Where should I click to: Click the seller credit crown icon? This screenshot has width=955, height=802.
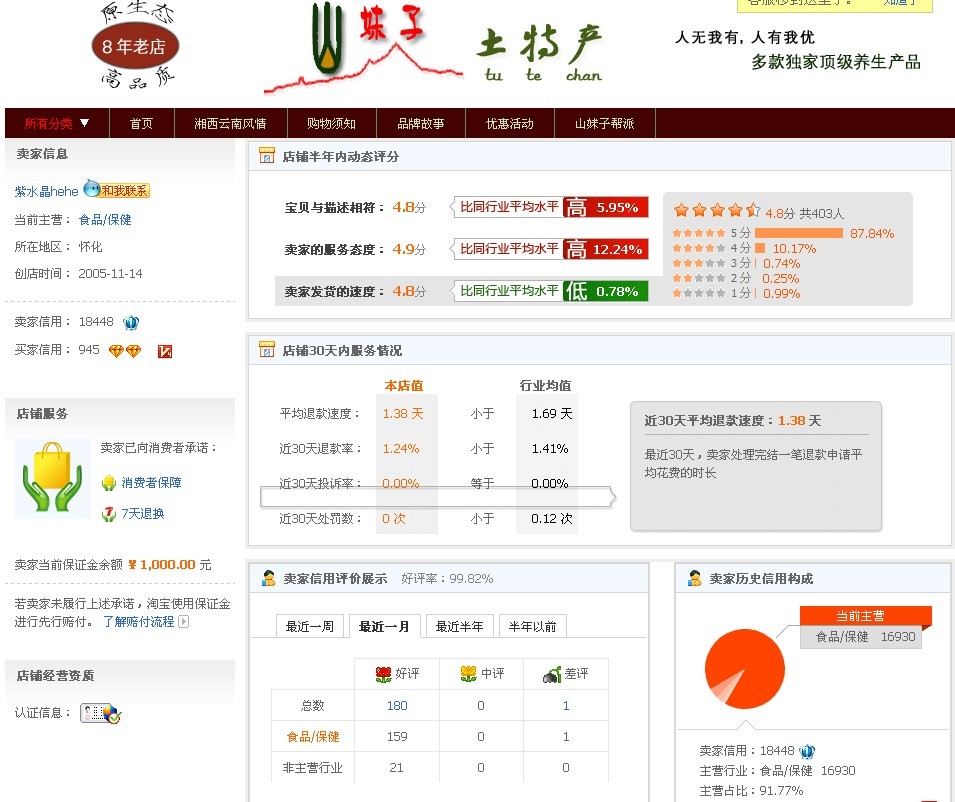[x=131, y=322]
